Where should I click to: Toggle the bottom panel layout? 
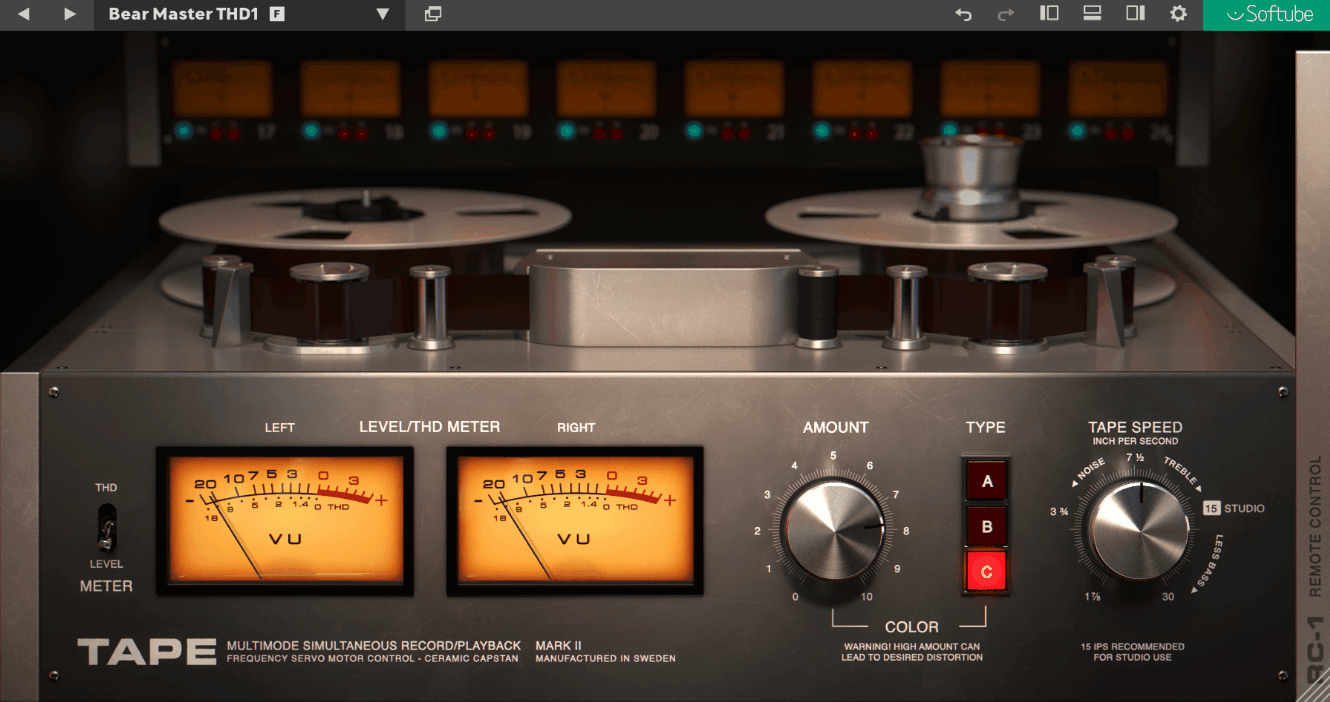(1092, 14)
